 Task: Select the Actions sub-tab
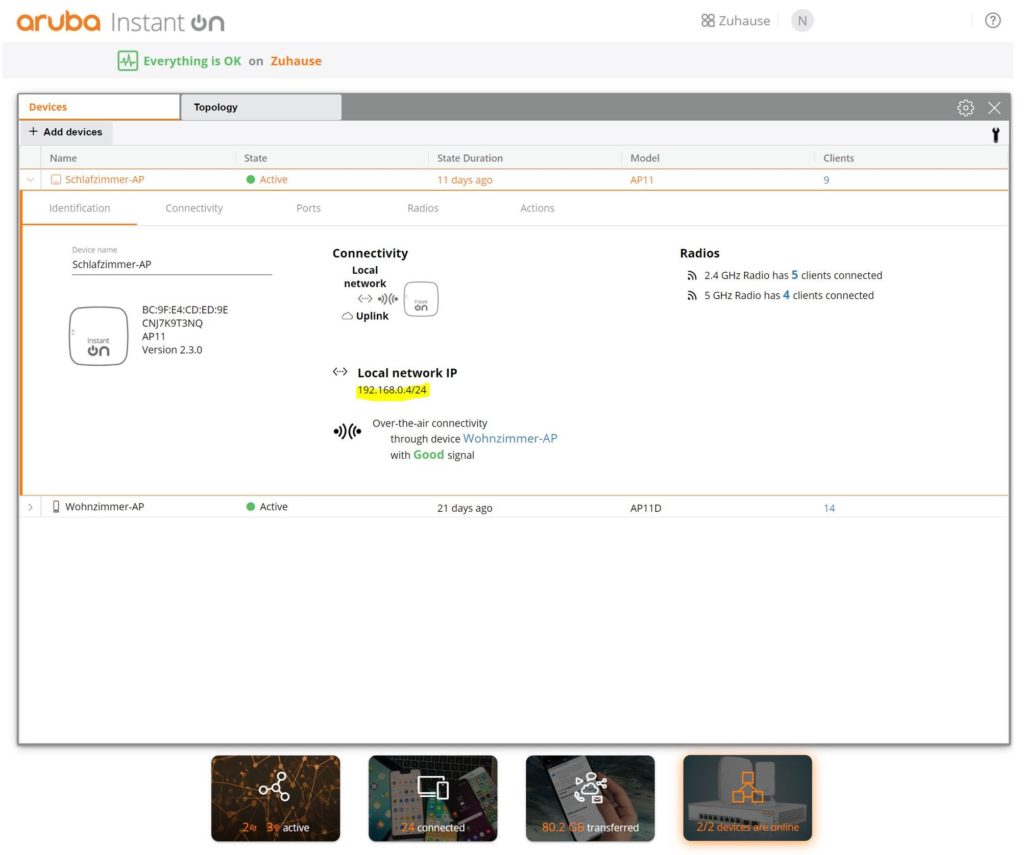coord(537,208)
